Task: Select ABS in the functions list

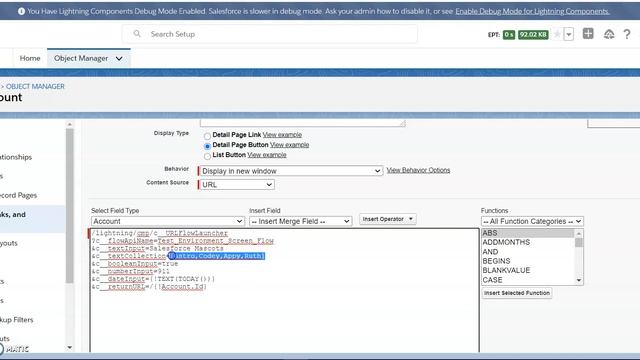Action: [x=527, y=233]
